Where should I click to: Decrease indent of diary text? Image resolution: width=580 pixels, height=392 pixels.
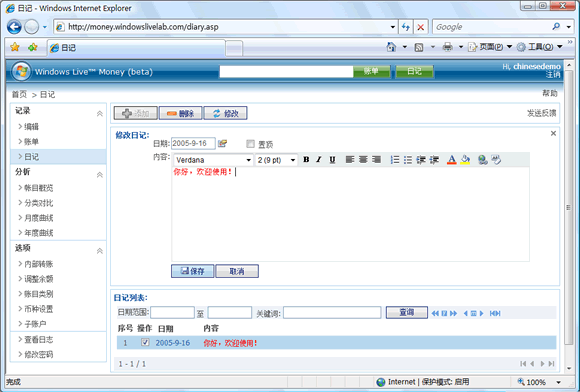421,159
